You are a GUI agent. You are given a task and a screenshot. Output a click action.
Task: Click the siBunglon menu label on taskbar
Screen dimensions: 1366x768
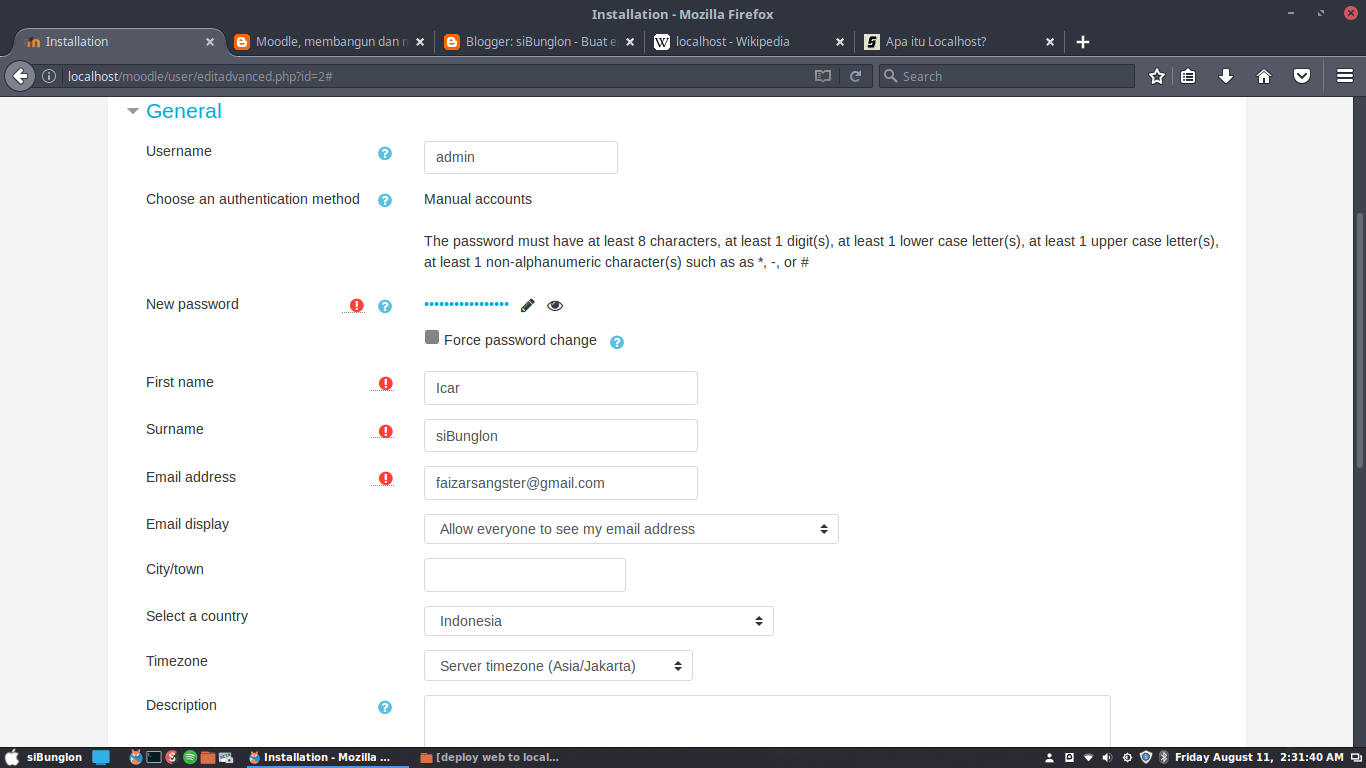click(55, 757)
